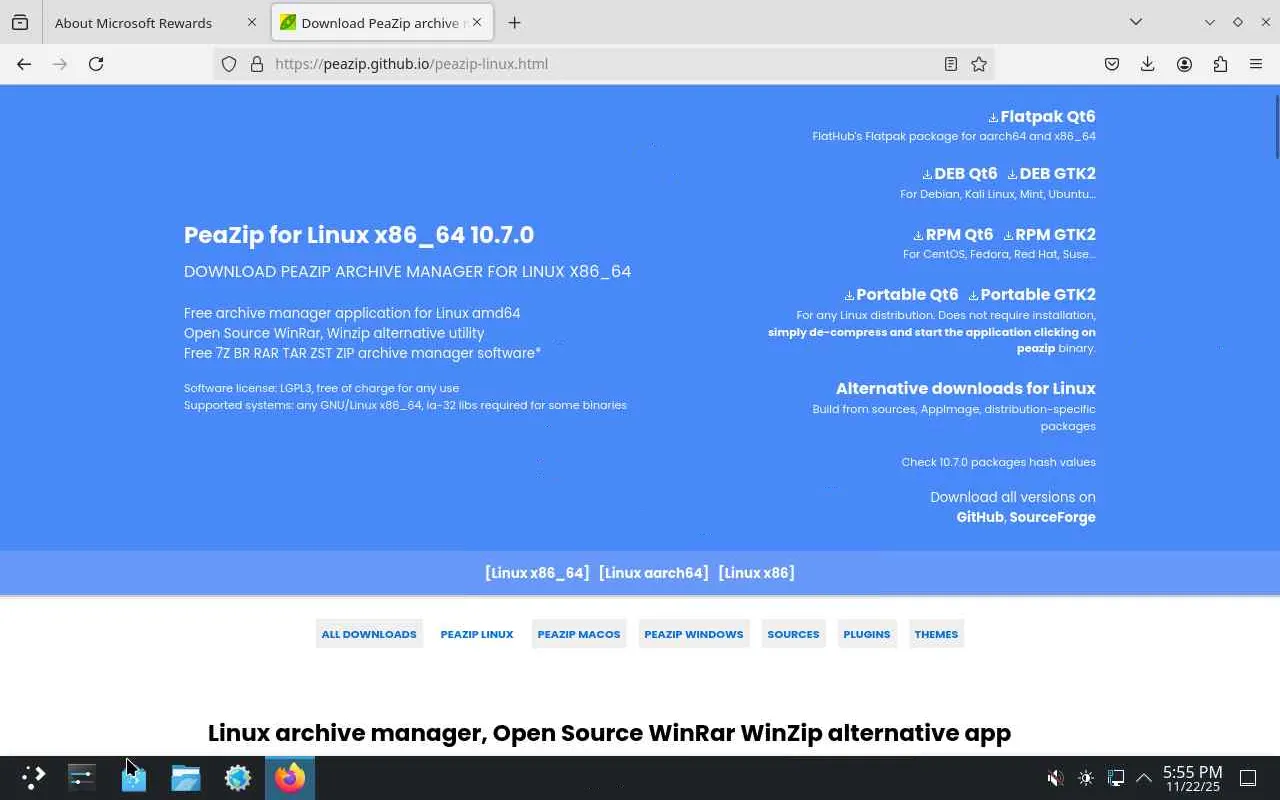
Task: Switch to the About Microsoft Rewards tab
Action: tap(155, 22)
